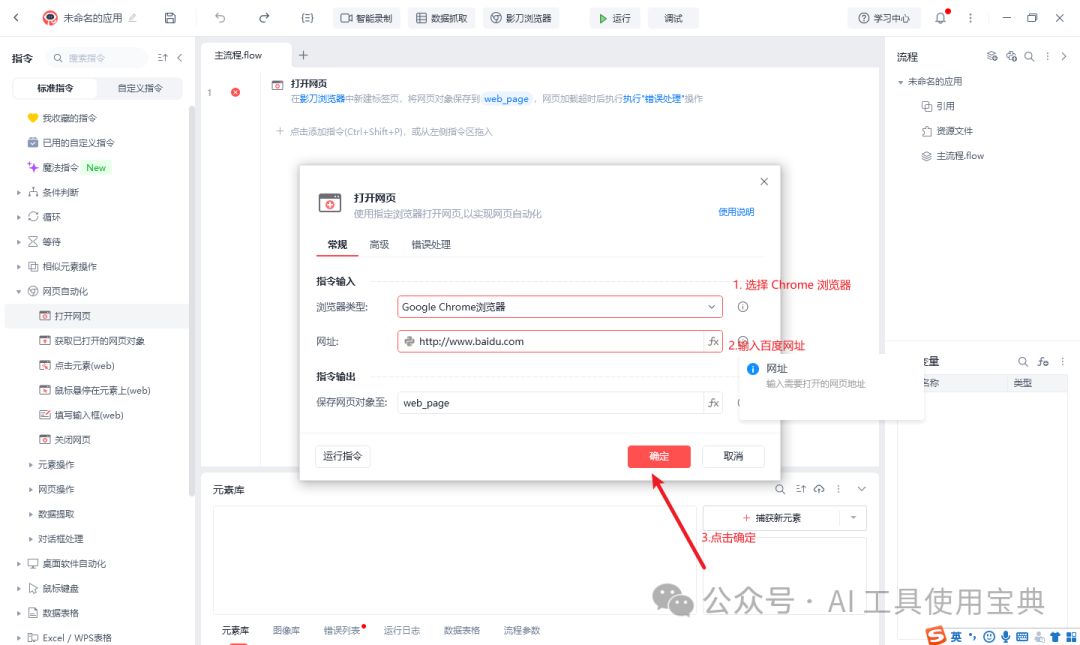Click 捕获新元素 button

[771, 518]
